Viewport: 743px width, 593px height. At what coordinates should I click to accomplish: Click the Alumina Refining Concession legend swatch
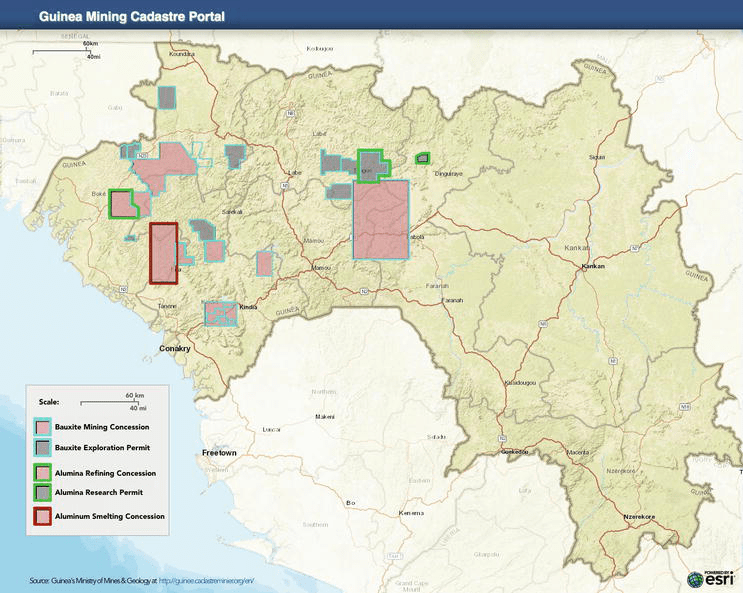pos(43,473)
